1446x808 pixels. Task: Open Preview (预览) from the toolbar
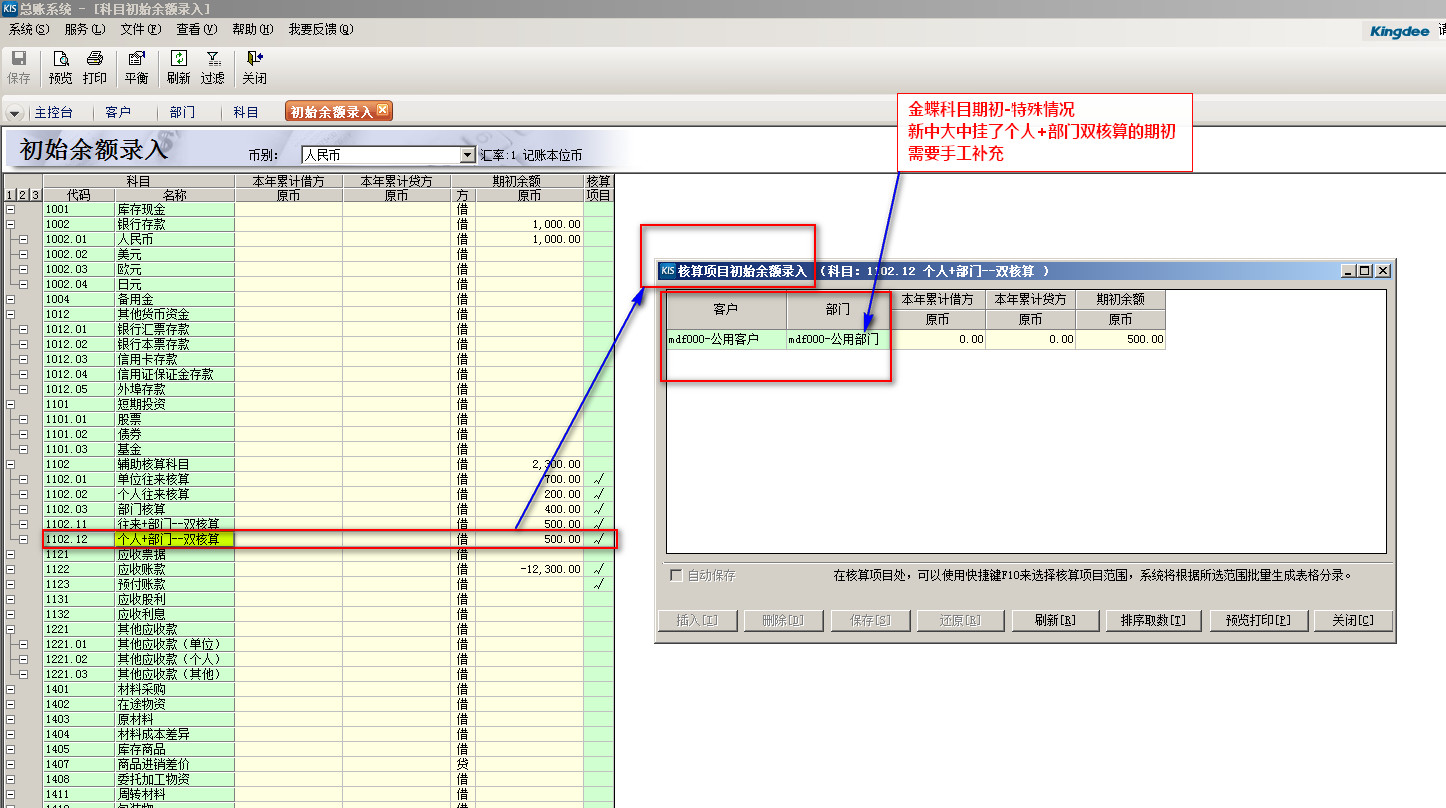(x=61, y=67)
